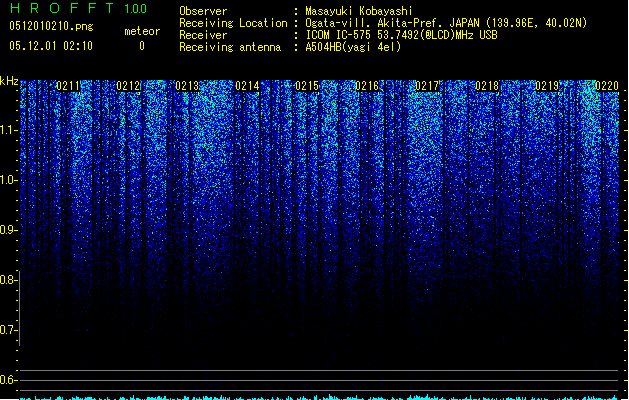The height and width of the screenshot is (400, 629).
Task: Click the Receiving antenna label
Action: 230,47
